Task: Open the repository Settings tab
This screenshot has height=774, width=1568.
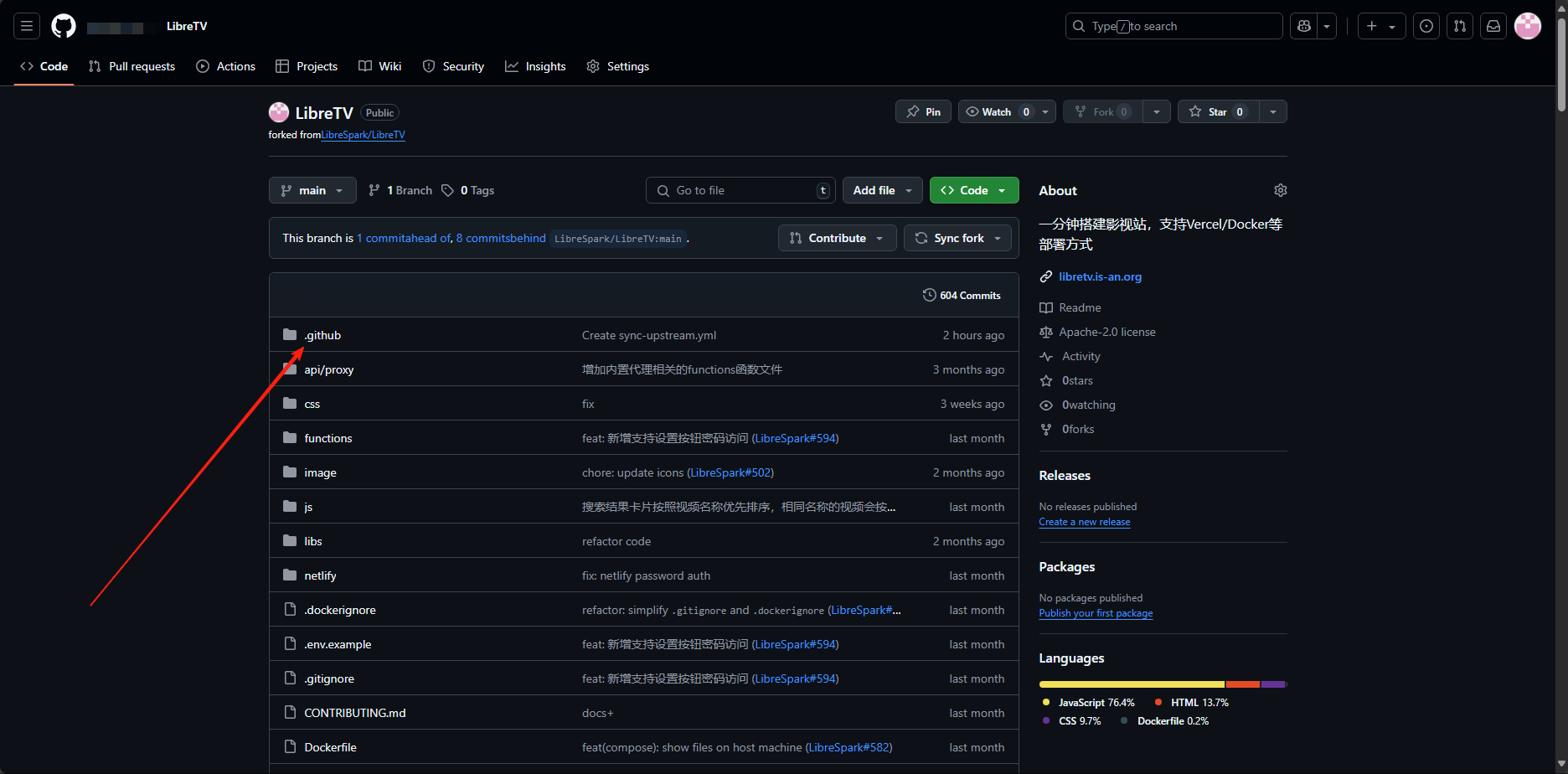Action: [x=618, y=66]
